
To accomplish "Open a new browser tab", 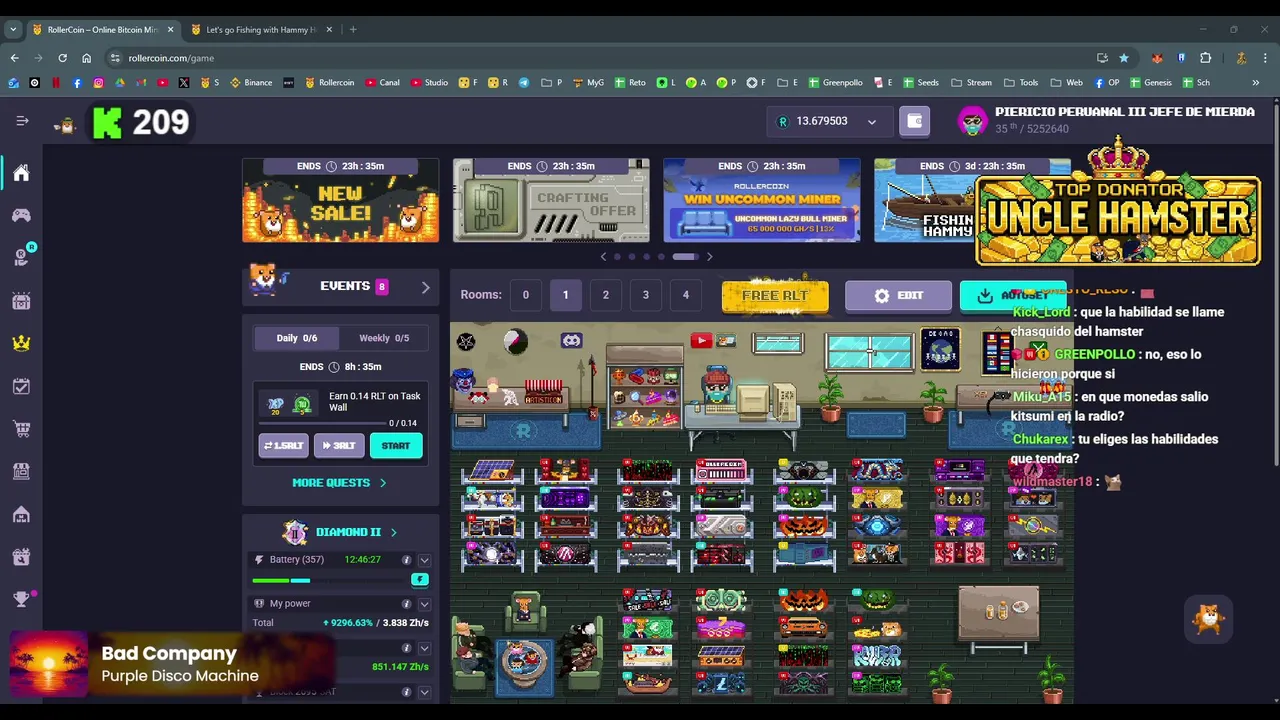I will click(x=353, y=30).
